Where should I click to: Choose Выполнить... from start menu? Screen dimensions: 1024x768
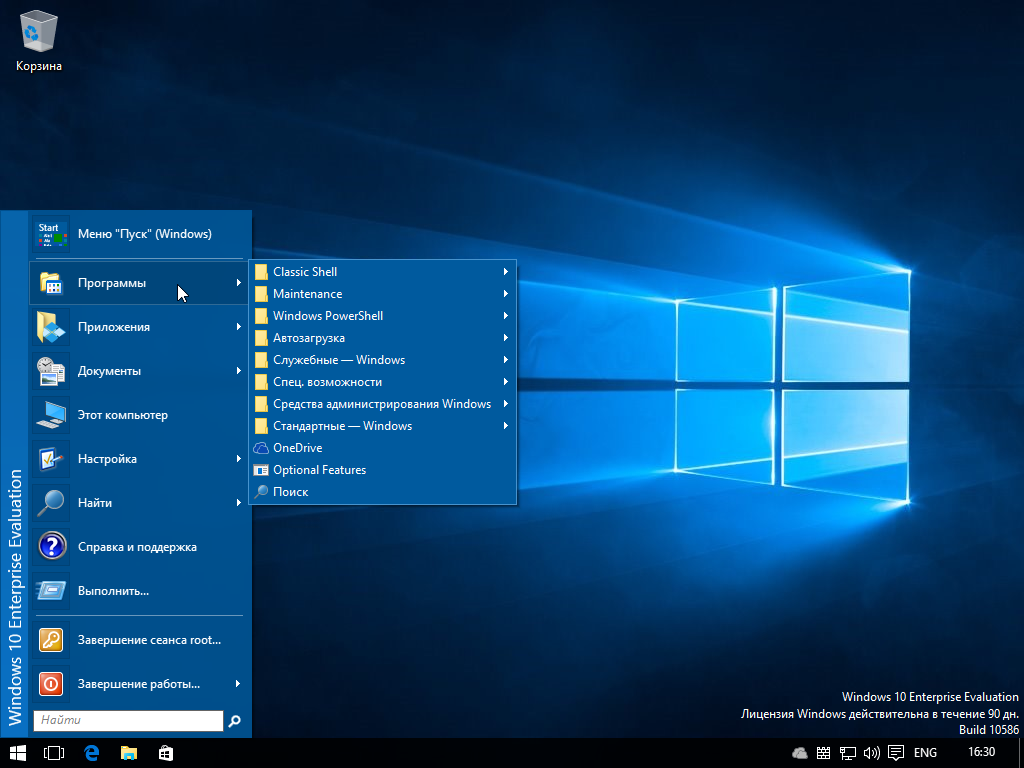click(140, 590)
